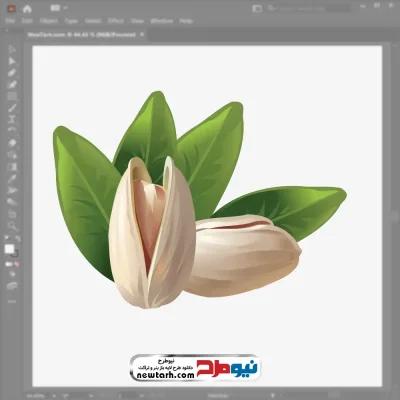Open the Effect menu
The height and width of the screenshot is (400, 400).
pyautogui.click(x=116, y=21)
